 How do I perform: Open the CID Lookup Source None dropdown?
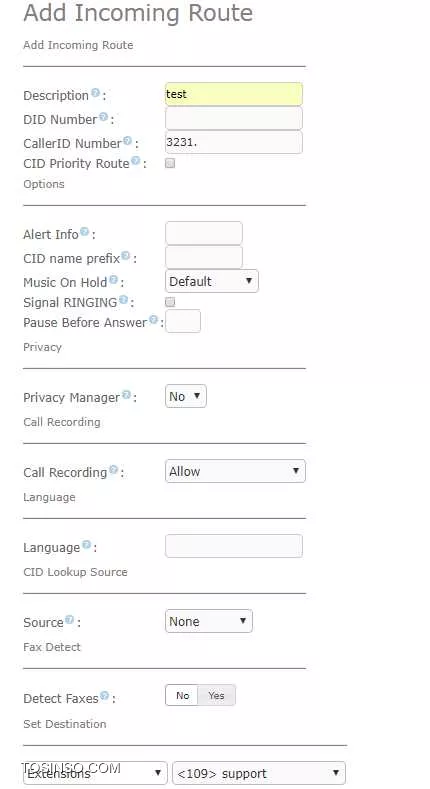pyautogui.click(x=209, y=621)
